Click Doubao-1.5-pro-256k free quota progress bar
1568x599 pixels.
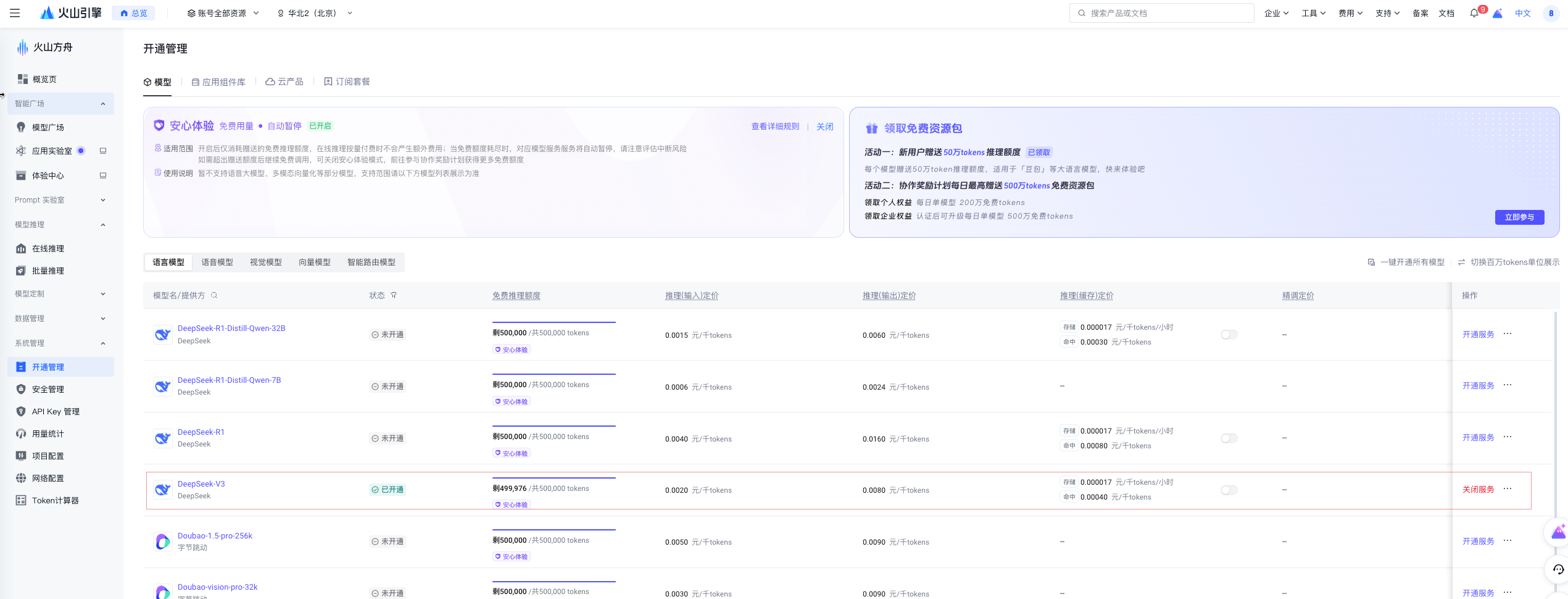554,530
